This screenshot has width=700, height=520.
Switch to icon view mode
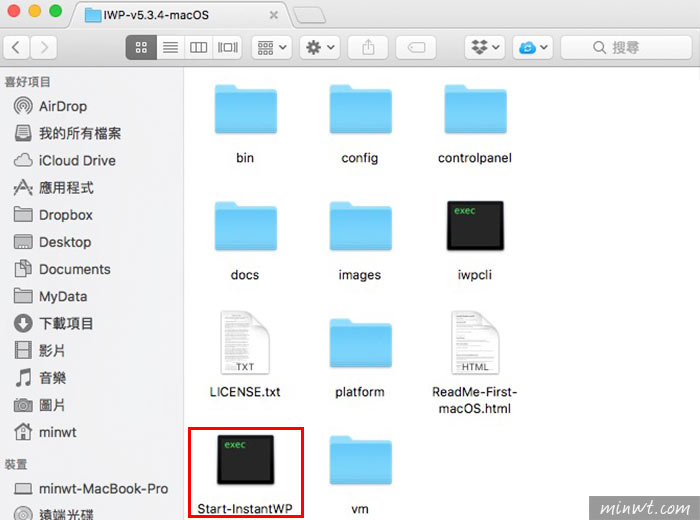141,47
